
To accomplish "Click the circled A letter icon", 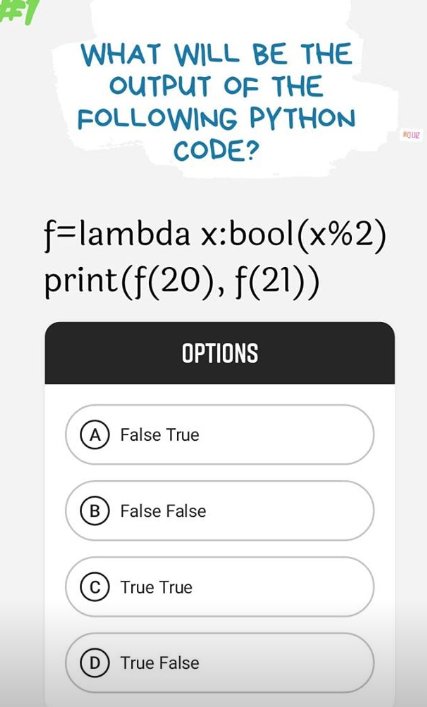I will click(x=95, y=435).
